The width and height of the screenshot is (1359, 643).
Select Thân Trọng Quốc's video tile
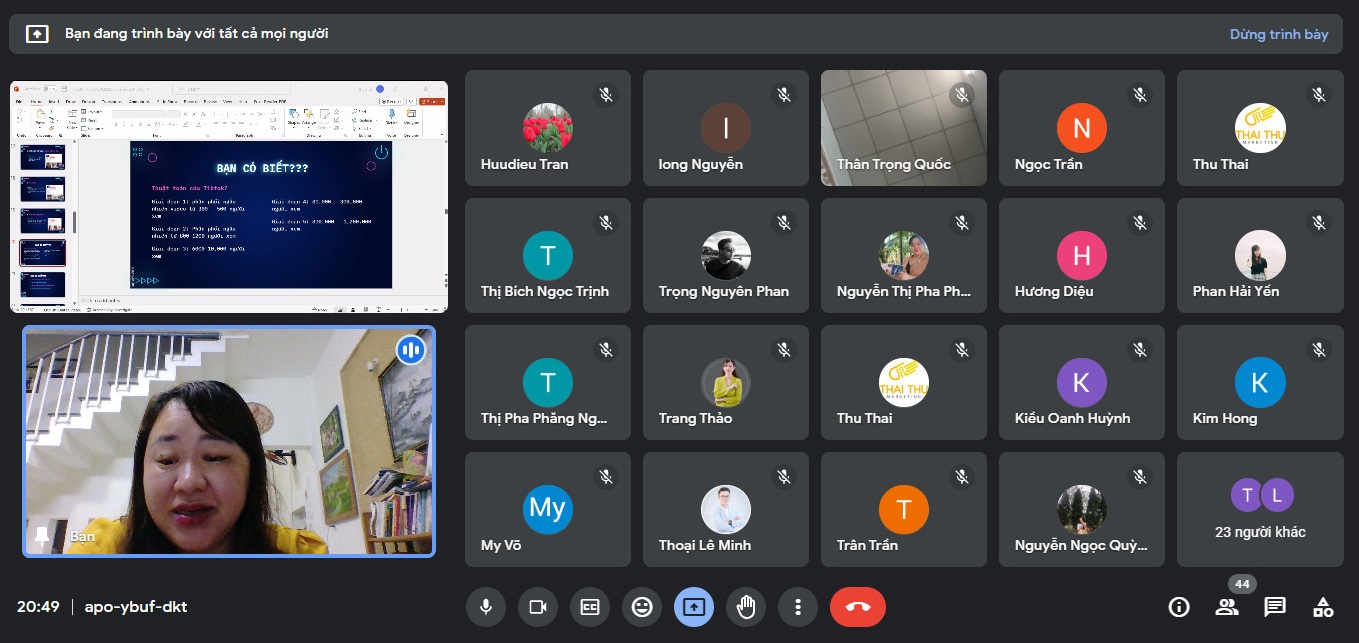[903, 128]
